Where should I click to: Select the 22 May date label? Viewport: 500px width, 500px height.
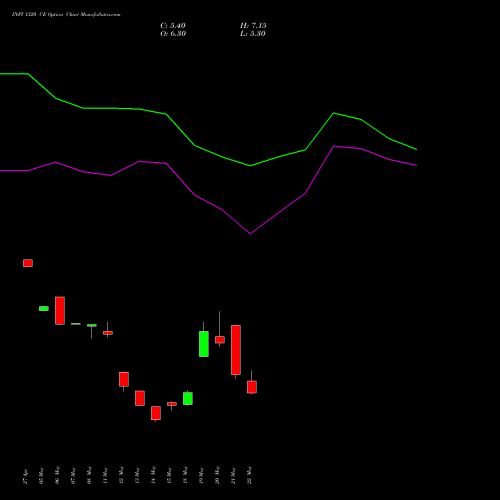pos(249,475)
